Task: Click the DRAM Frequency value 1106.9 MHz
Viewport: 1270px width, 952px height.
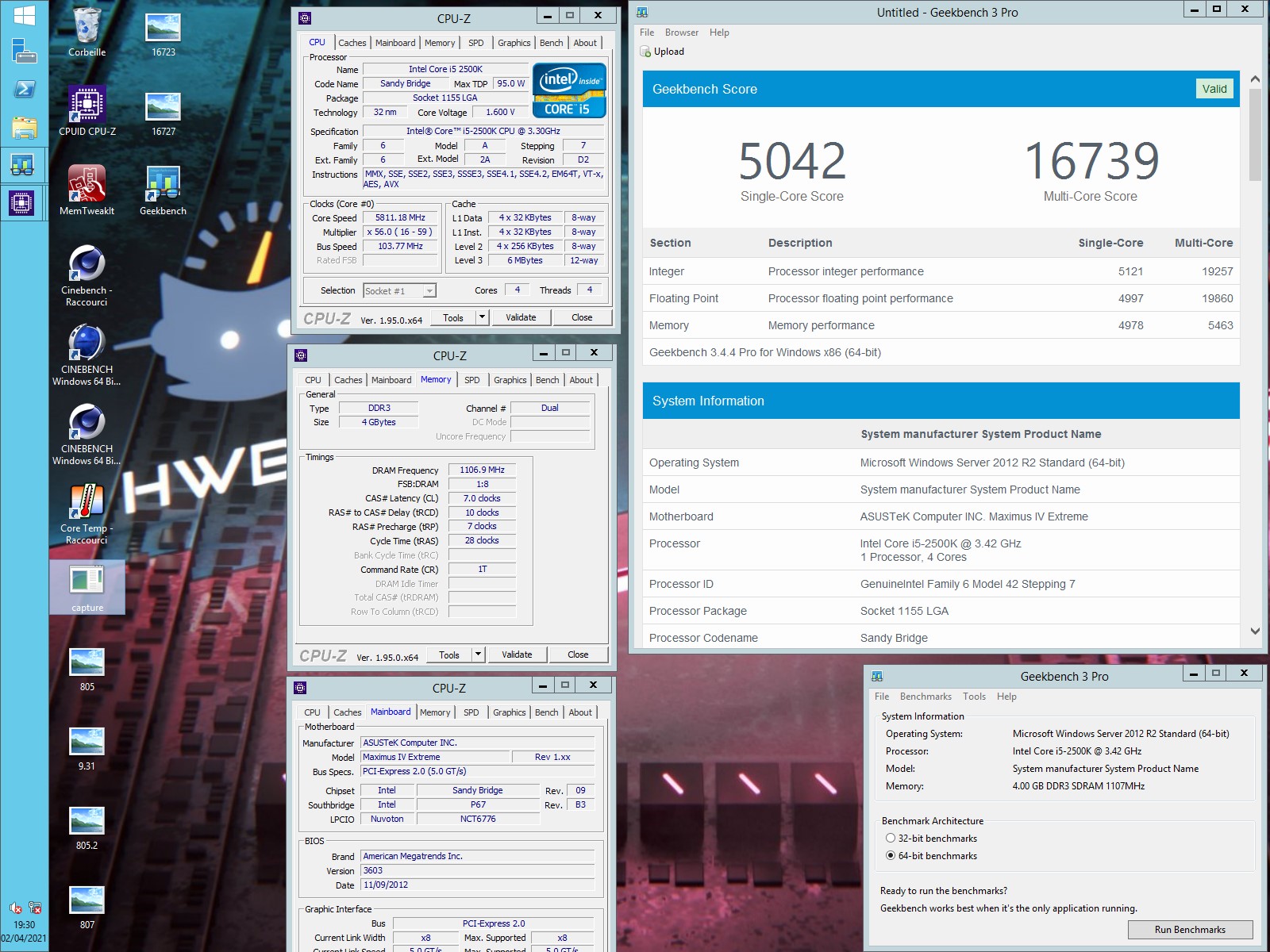Action: point(482,470)
